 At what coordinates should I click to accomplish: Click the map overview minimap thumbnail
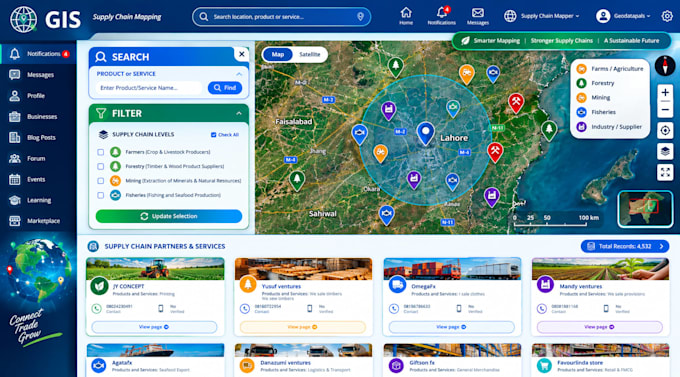click(645, 209)
